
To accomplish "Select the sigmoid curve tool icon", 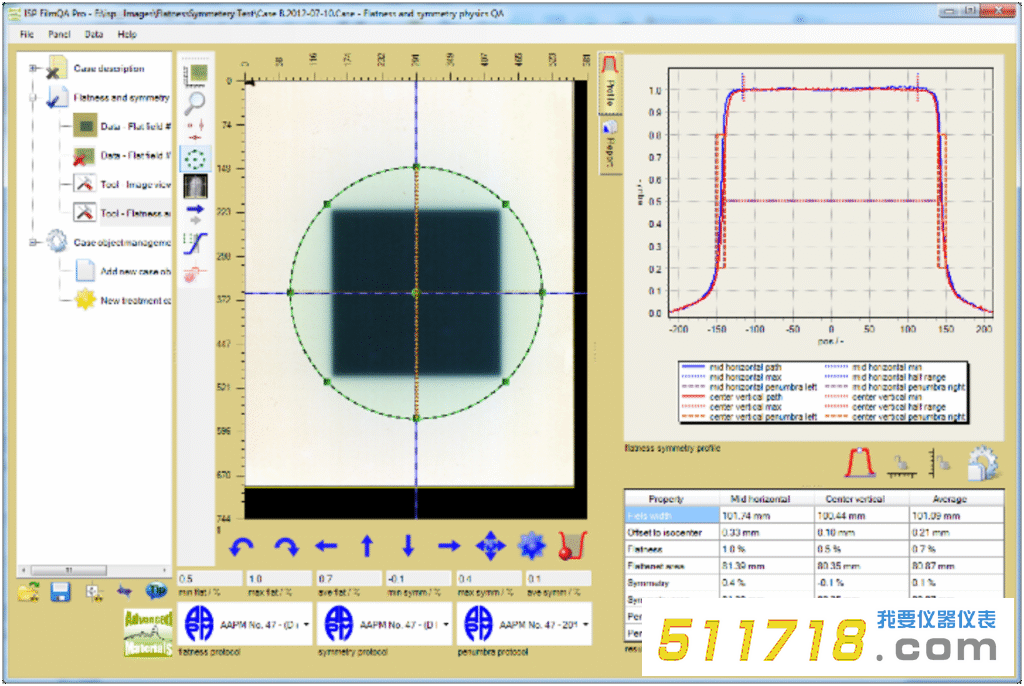I will pos(195,243).
